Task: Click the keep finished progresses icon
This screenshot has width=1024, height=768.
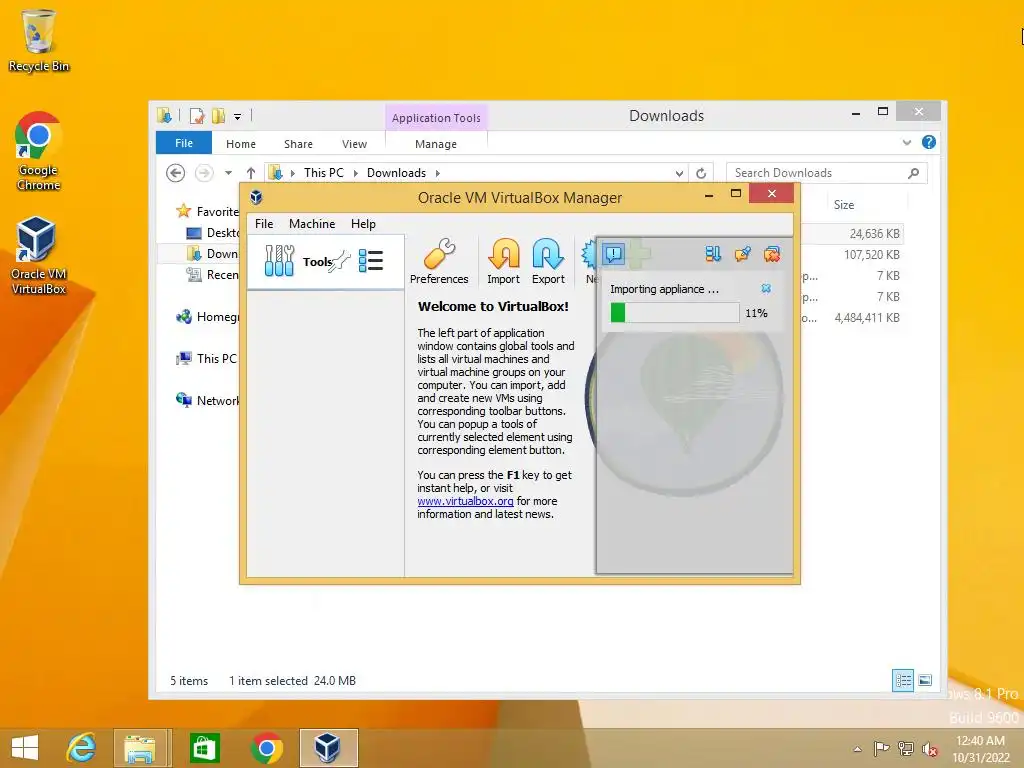Action: (x=743, y=254)
